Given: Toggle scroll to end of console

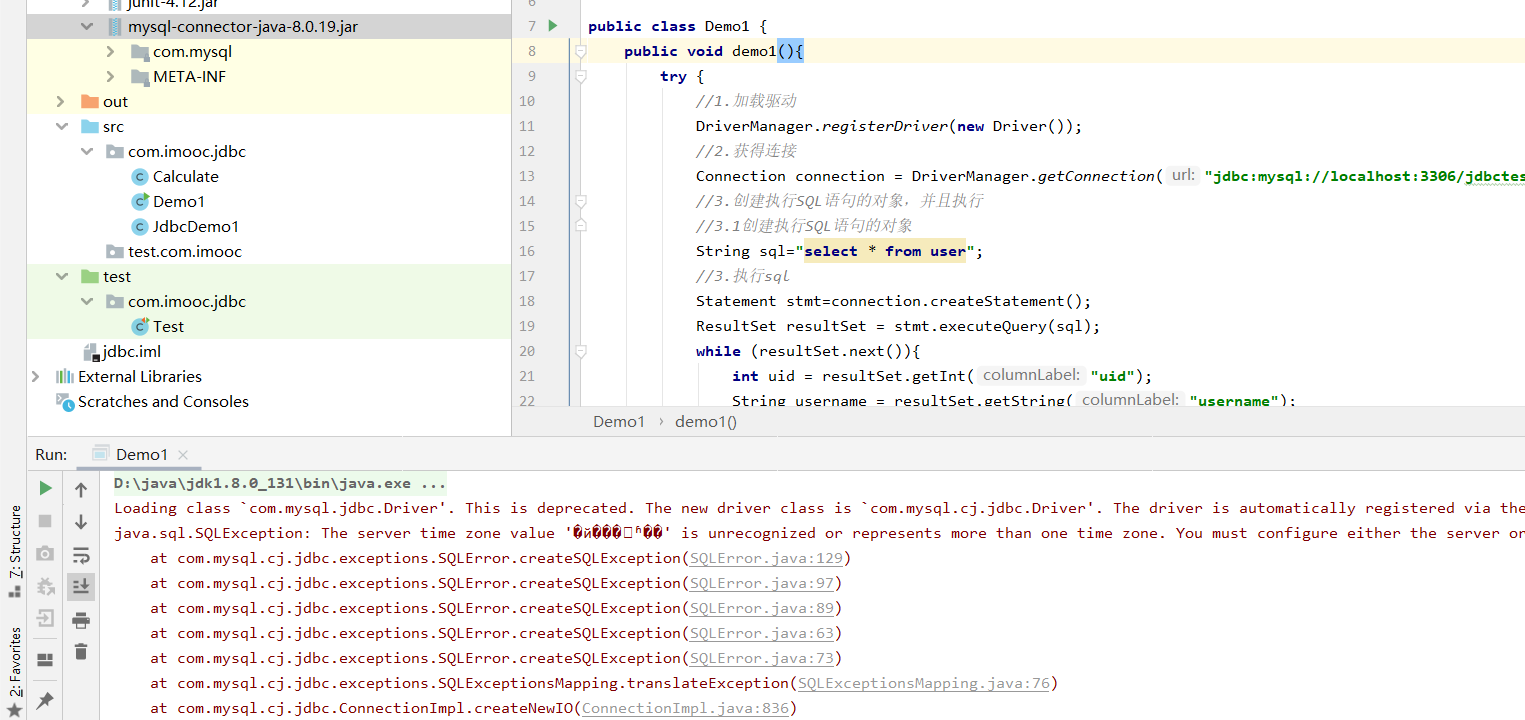Looking at the screenshot, I should point(81,587).
